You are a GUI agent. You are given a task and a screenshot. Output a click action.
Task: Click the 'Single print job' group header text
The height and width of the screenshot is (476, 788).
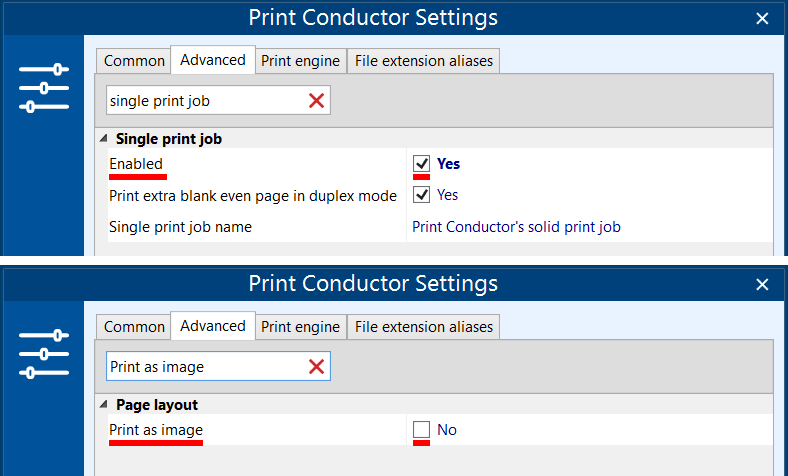(169, 139)
